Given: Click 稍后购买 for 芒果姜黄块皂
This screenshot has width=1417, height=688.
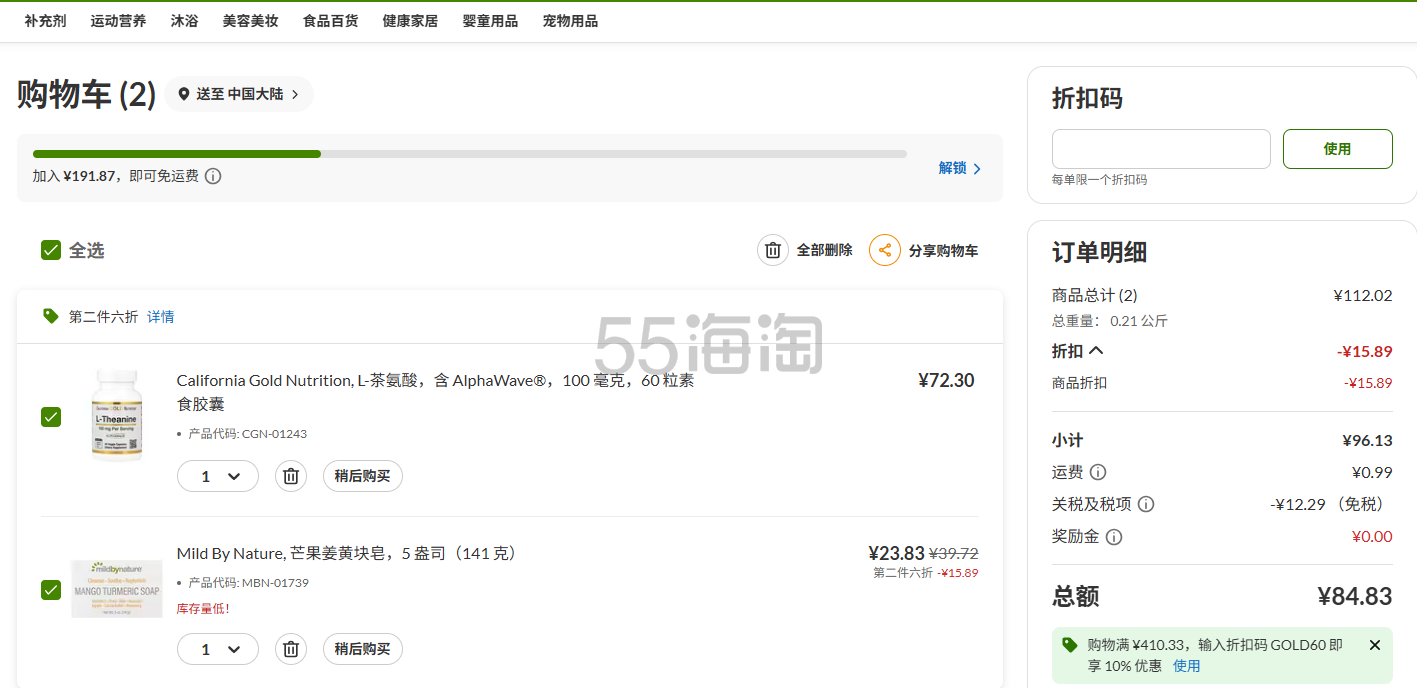Looking at the screenshot, I should [x=362, y=649].
